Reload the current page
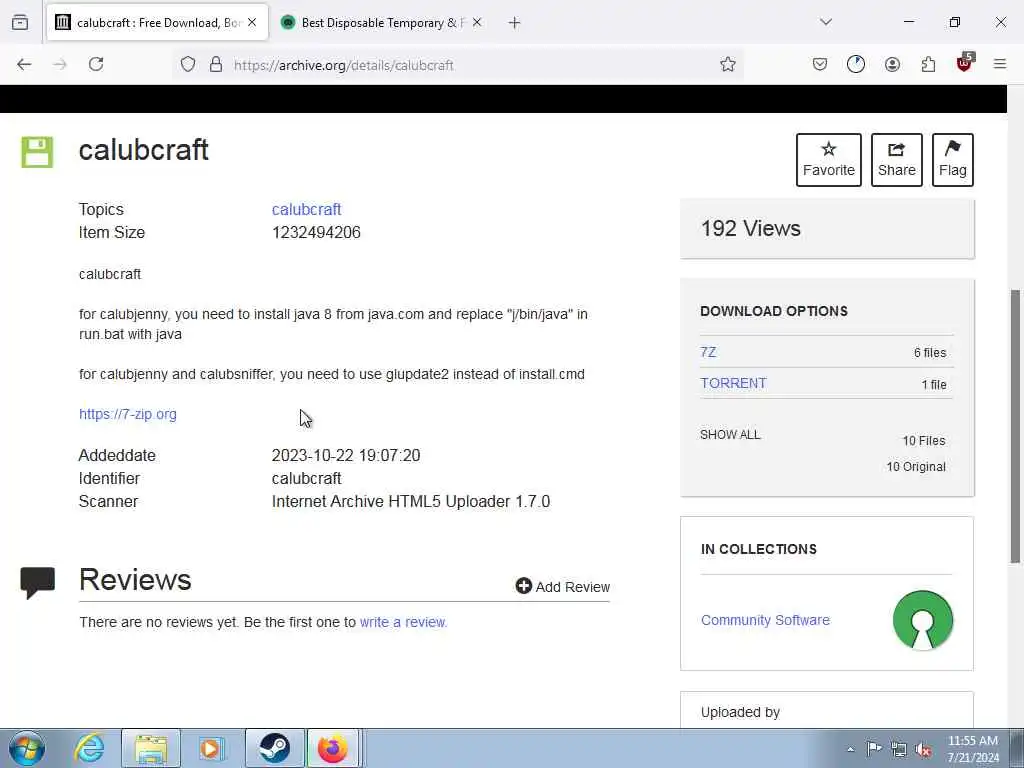 96,64
